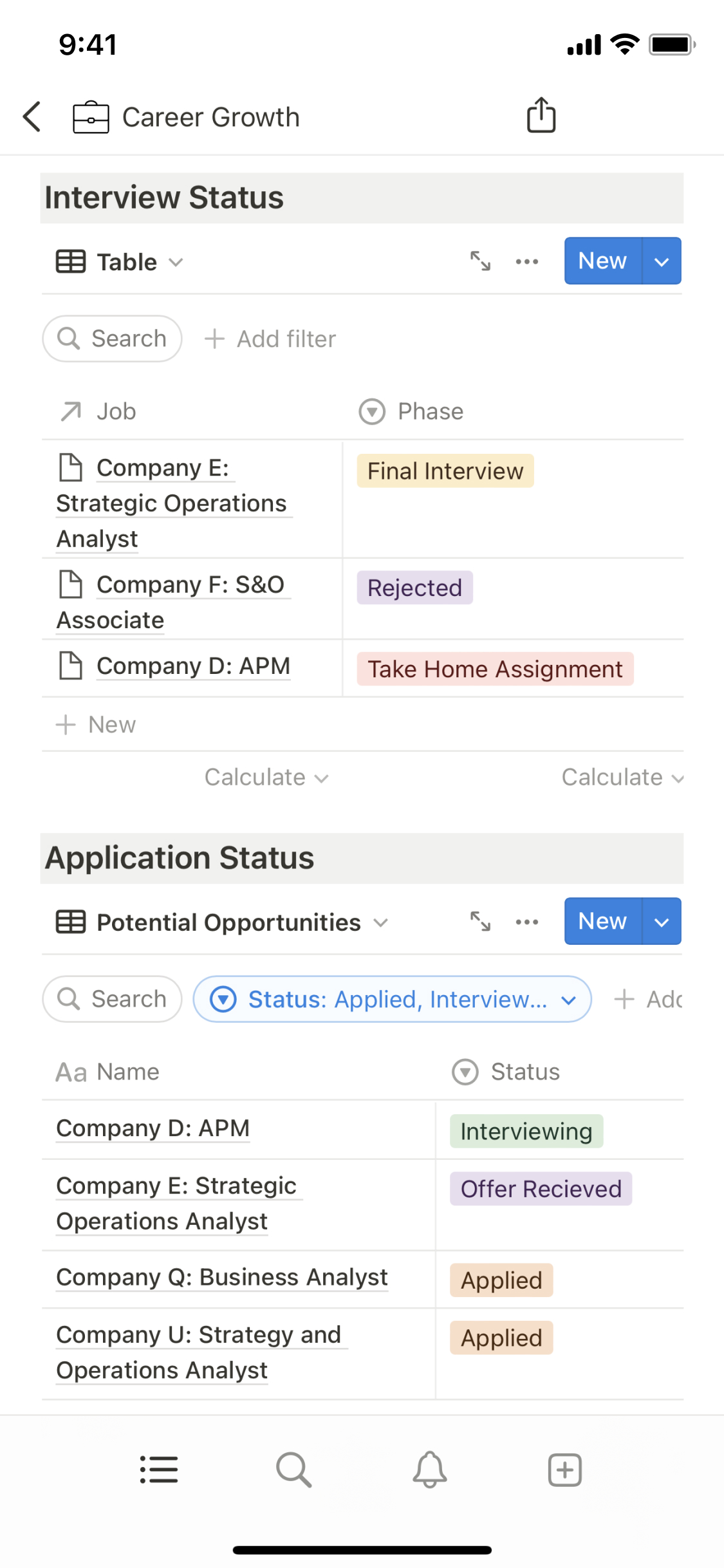Viewport: 724px width, 1568px height.
Task: Tap the Phase column header
Action: [x=430, y=411]
